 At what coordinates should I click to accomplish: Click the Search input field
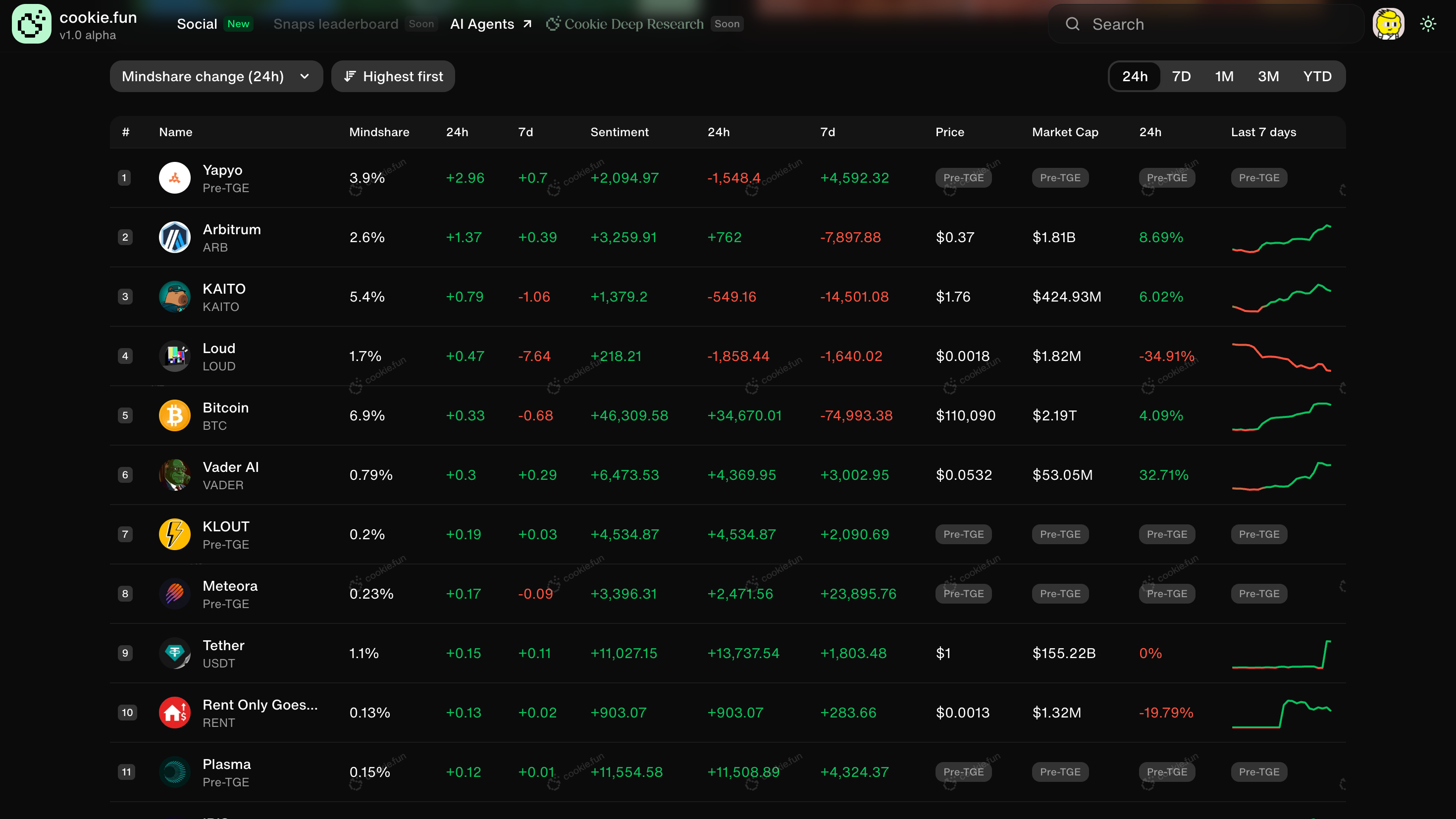1204,24
